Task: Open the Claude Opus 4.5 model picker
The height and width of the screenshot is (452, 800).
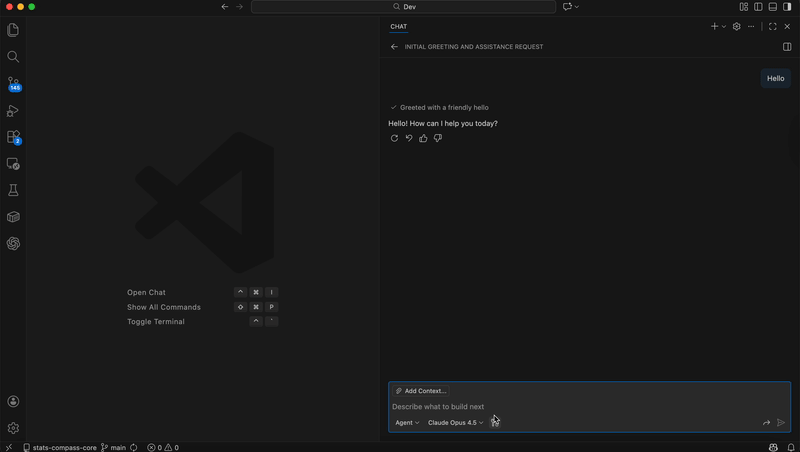Action: [456, 422]
